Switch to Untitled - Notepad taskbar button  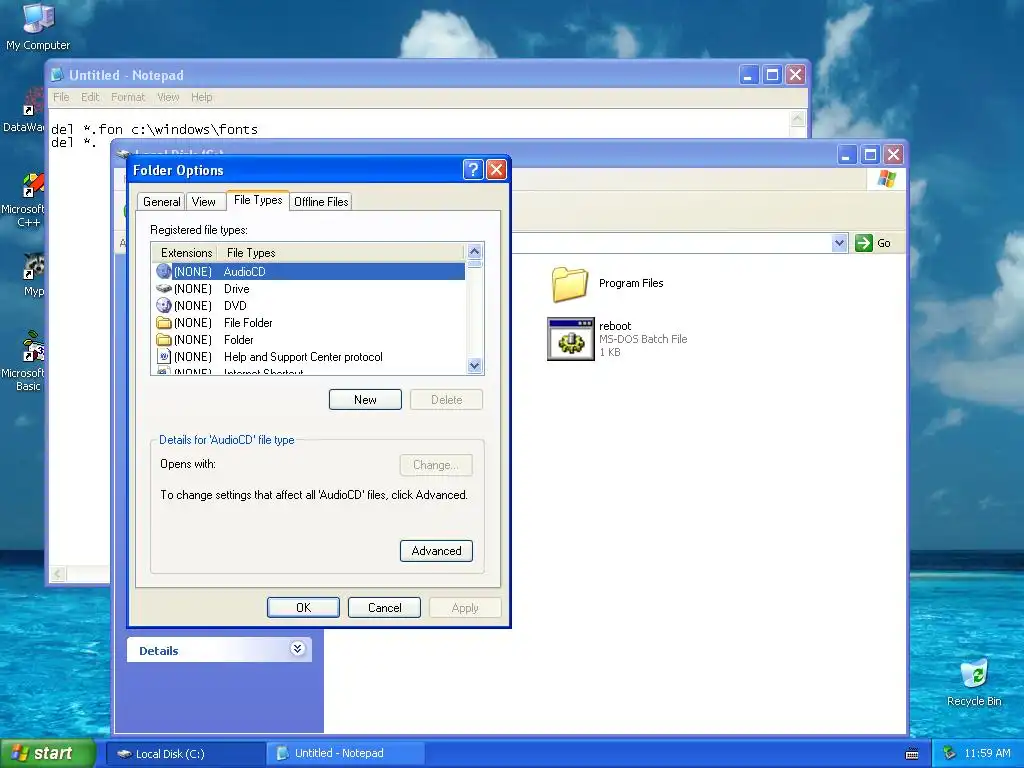[346, 754]
